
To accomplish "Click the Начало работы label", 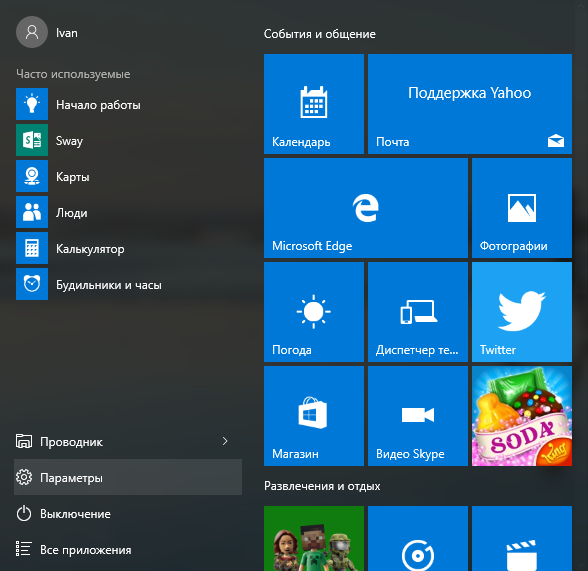I will 98,105.
